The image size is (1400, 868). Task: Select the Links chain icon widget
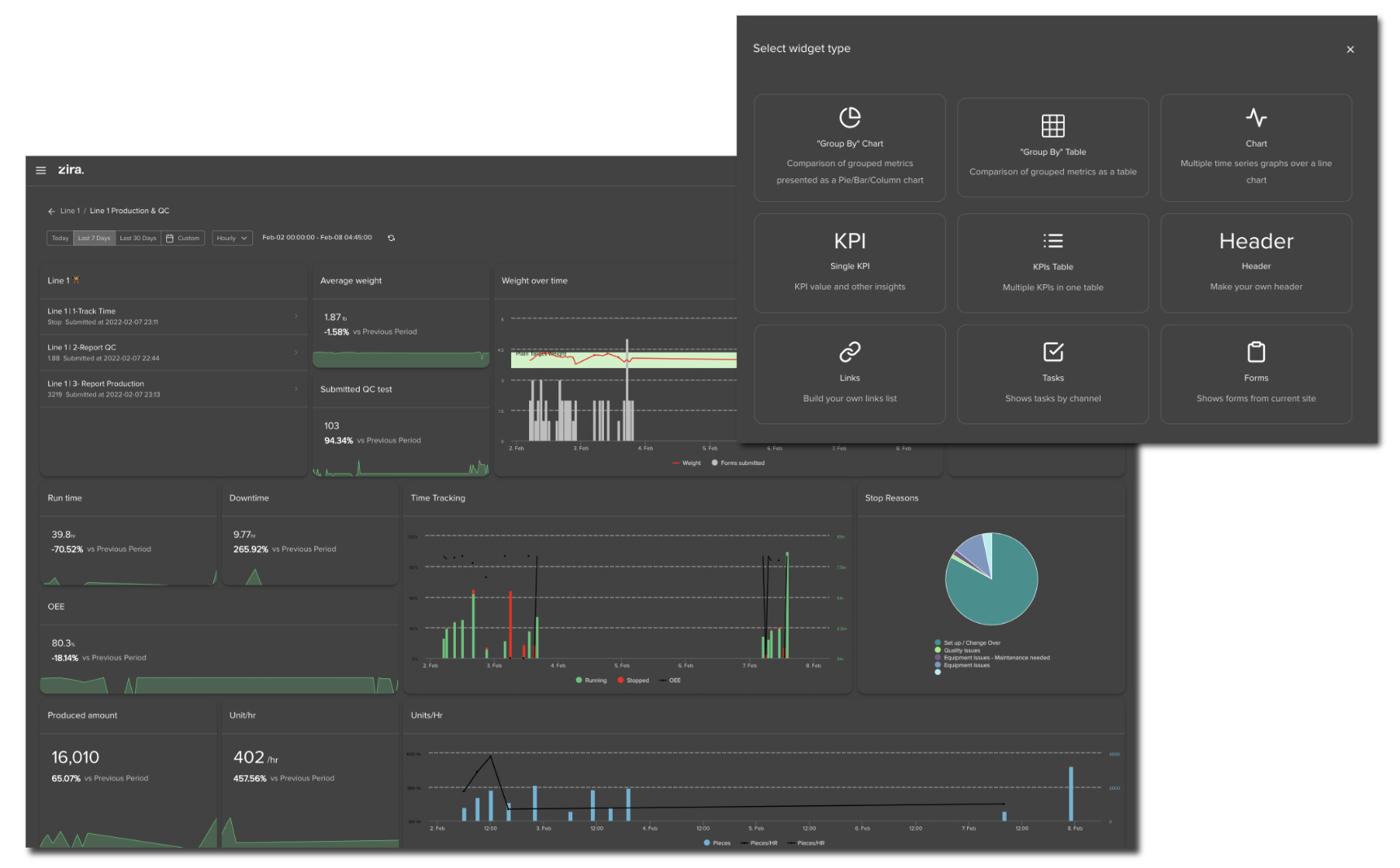(x=850, y=375)
